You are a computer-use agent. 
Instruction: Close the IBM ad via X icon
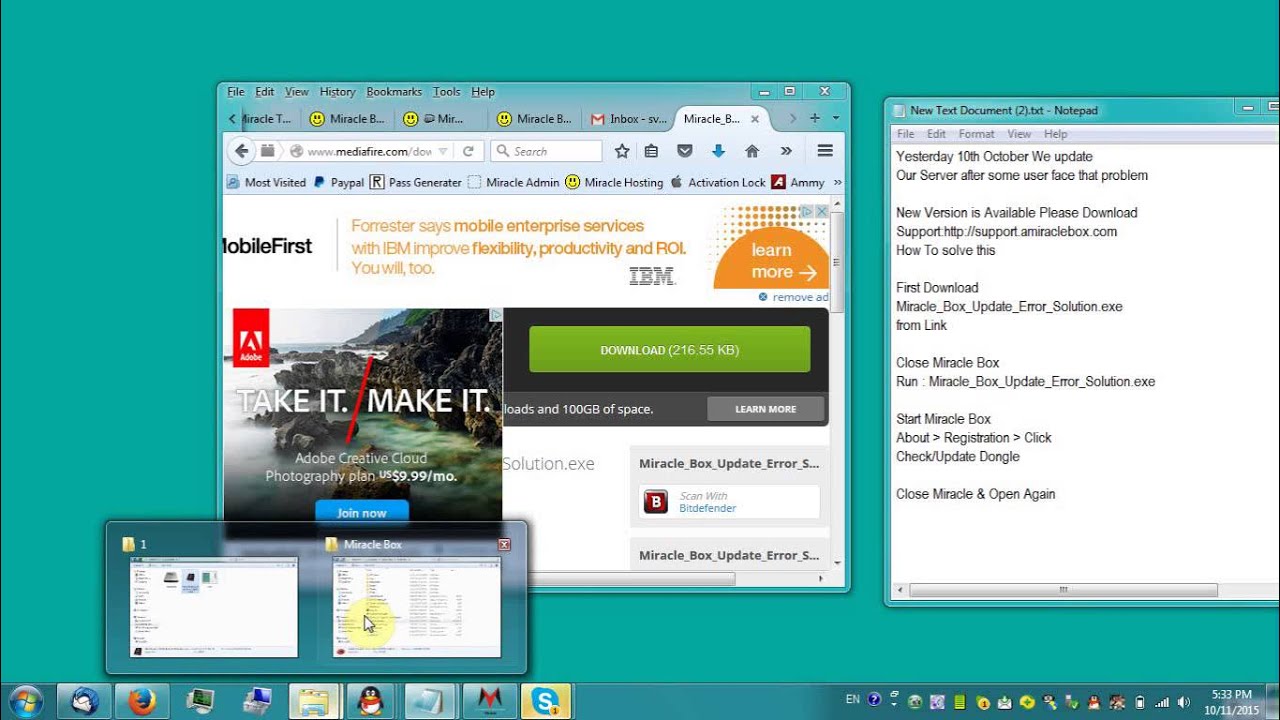[x=821, y=211]
